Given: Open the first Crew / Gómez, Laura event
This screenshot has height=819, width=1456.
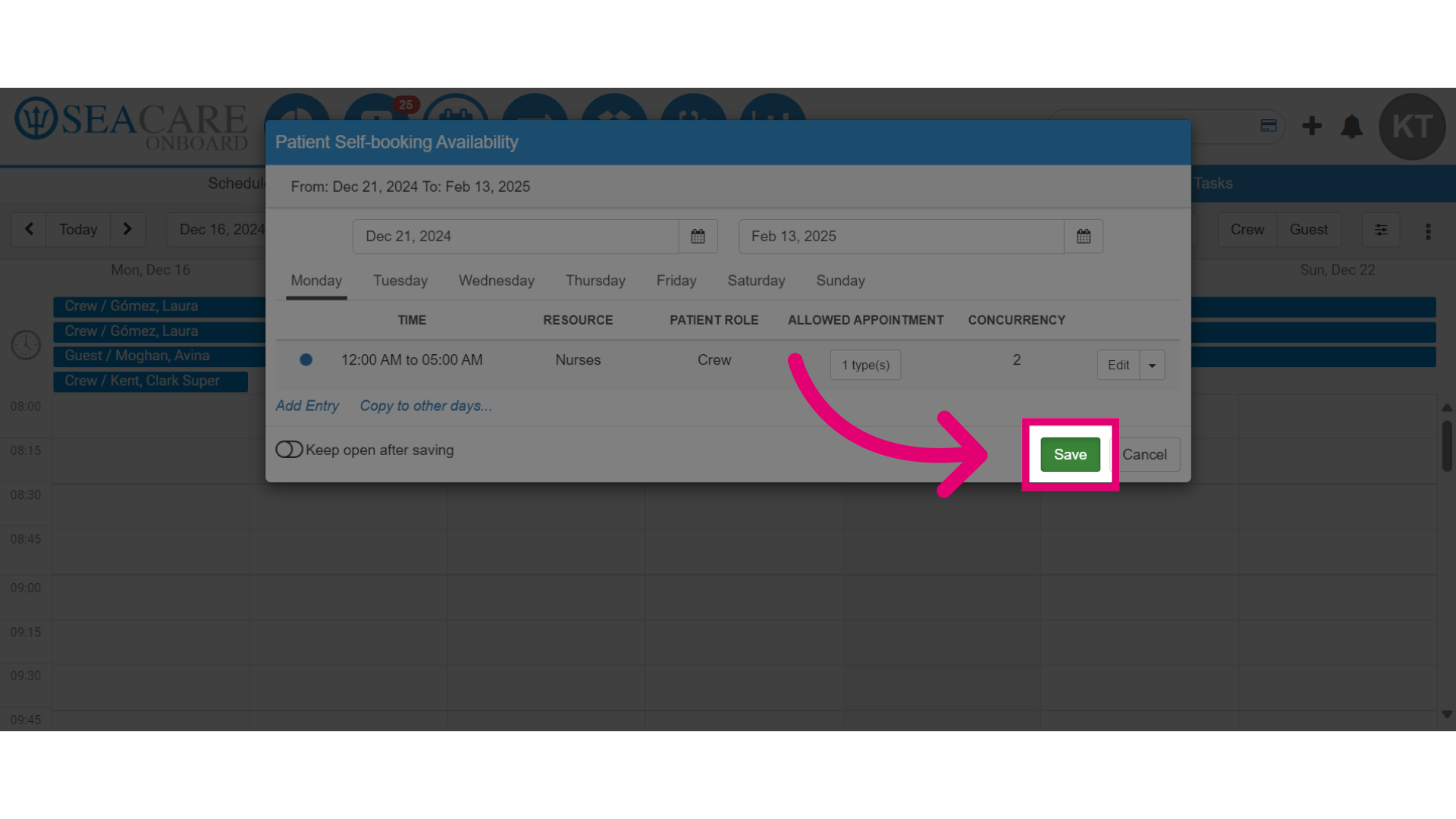Looking at the screenshot, I should pyautogui.click(x=159, y=306).
